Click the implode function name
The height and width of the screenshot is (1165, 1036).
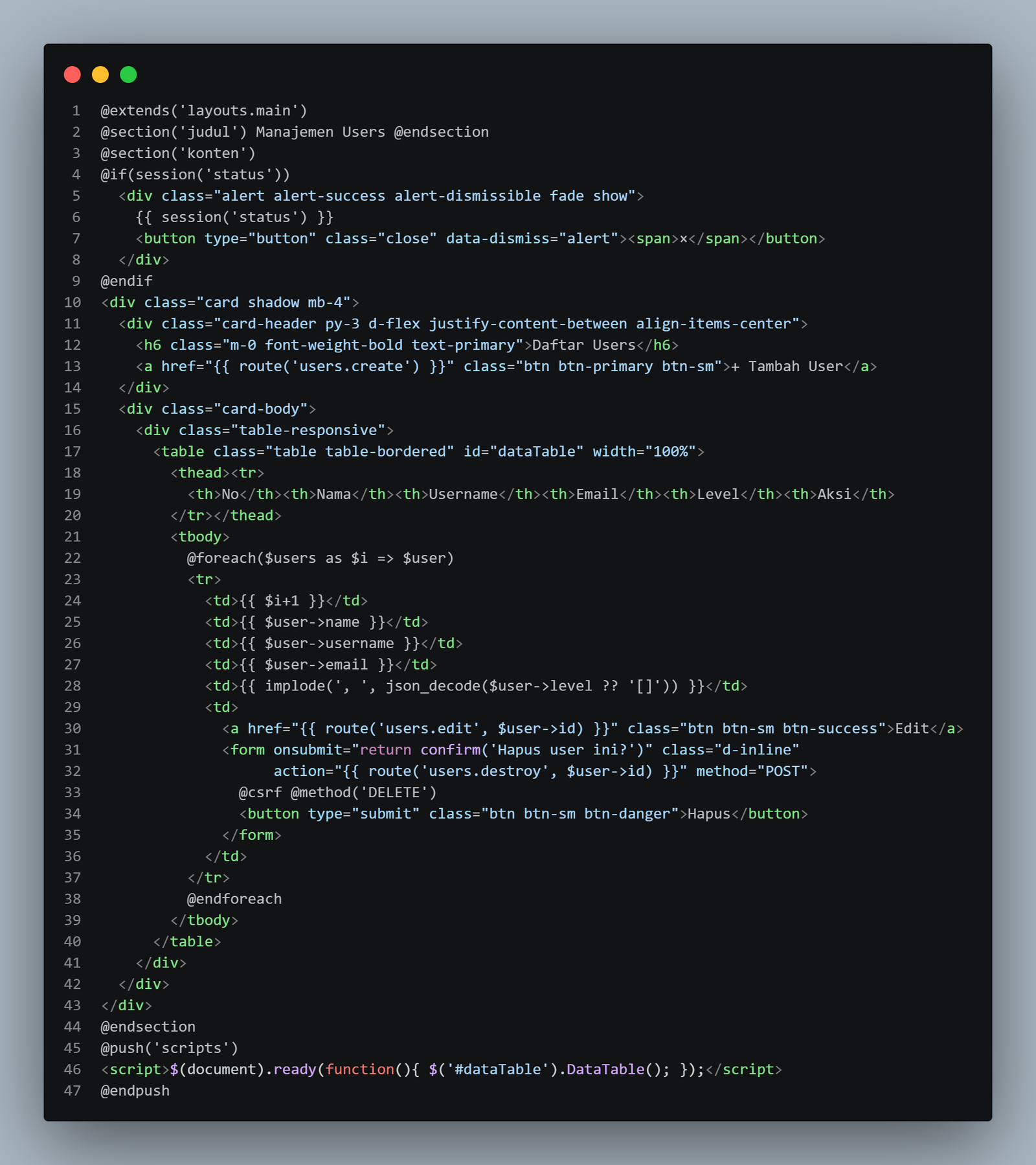[295, 686]
